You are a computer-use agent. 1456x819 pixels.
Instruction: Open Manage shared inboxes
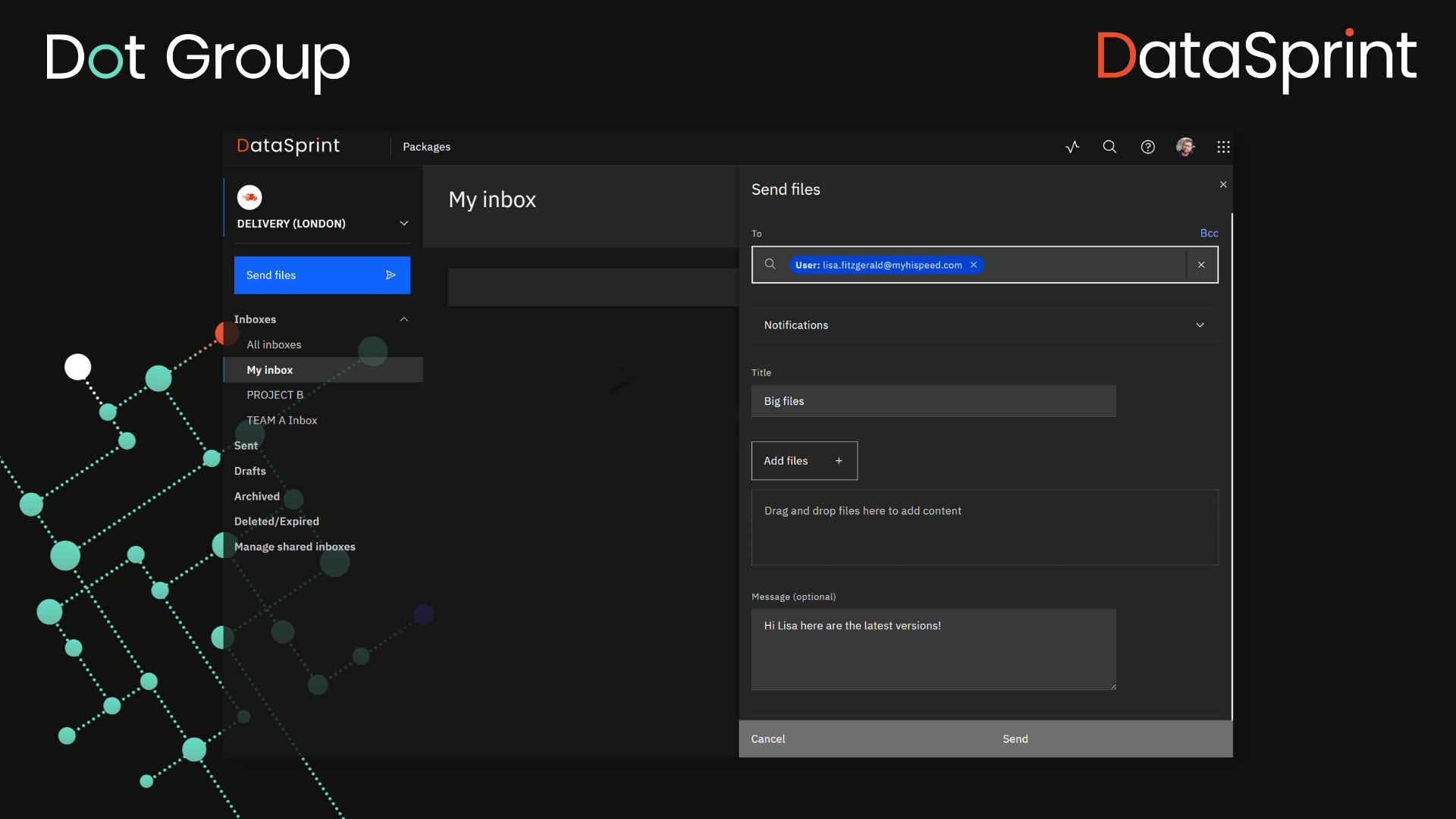pyautogui.click(x=294, y=547)
